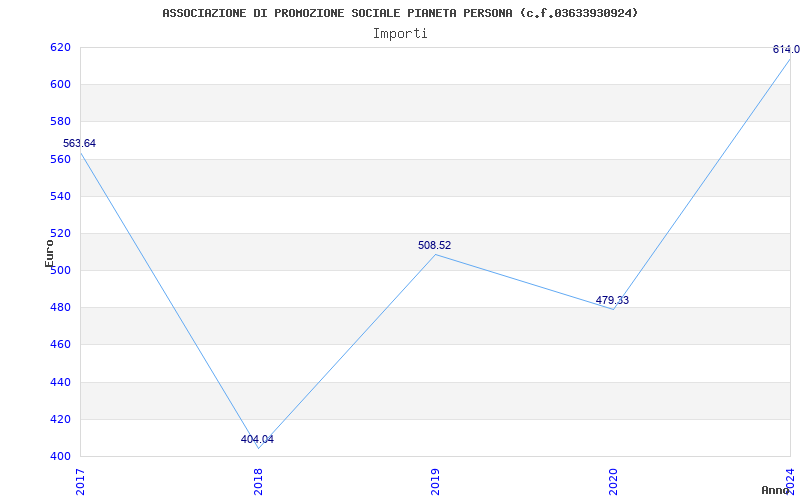Image resolution: width=800 pixels, height=500 pixels.
Task: Click the 600 y-axis value
Action: coord(59,85)
